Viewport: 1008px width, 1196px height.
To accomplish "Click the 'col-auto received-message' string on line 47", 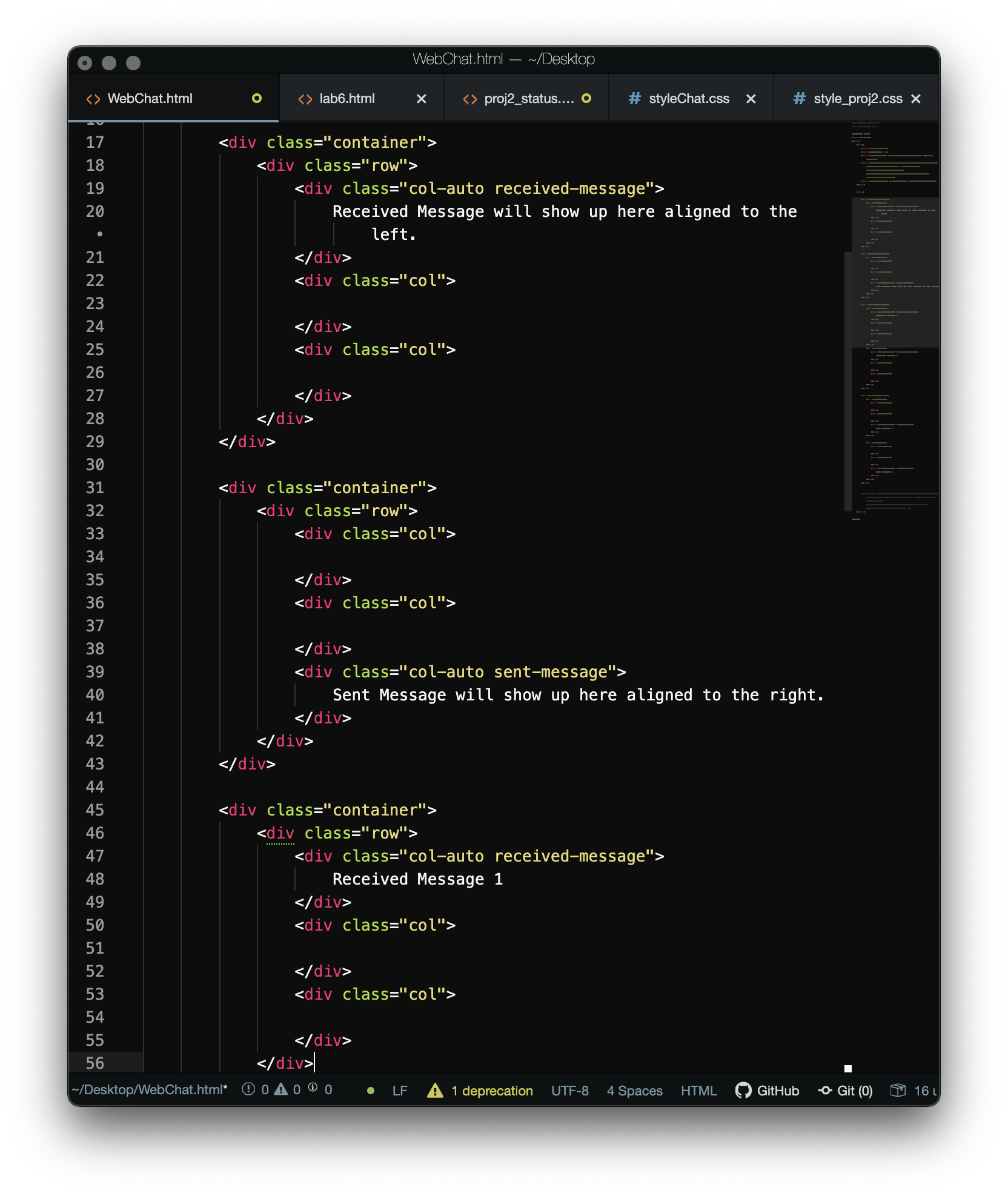I will pos(527,856).
